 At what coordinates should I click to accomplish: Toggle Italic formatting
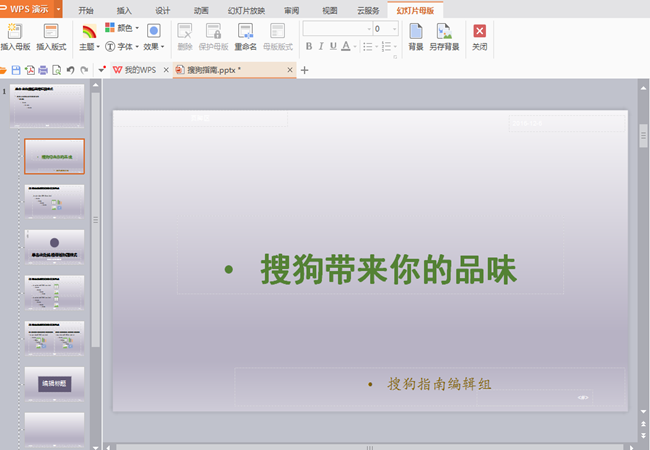pyautogui.click(x=321, y=46)
